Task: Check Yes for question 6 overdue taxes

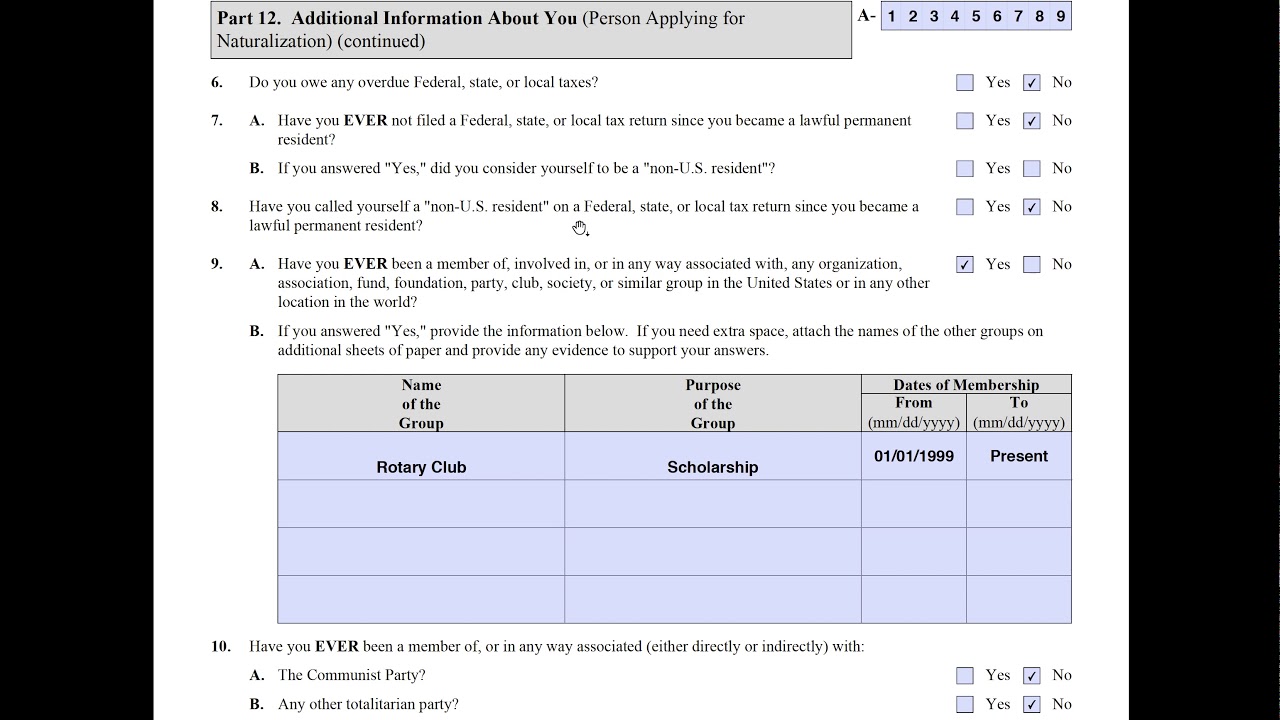Action: pos(965,83)
